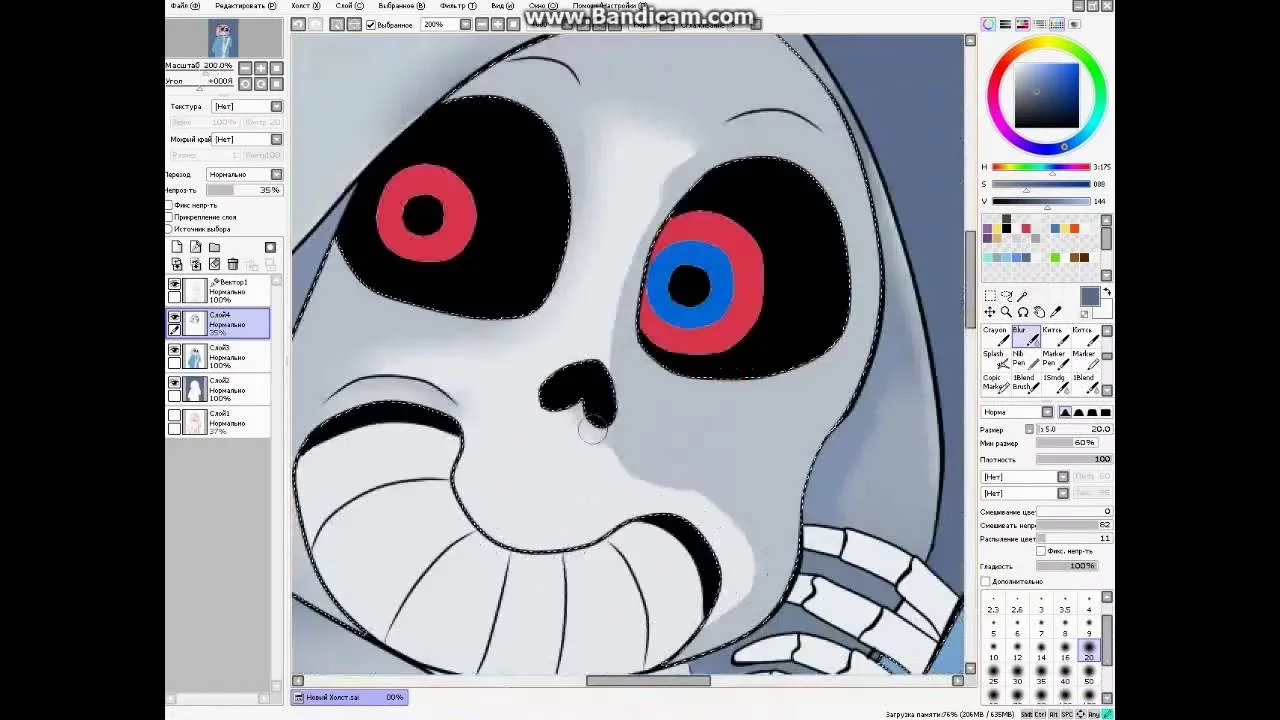Adjust the Непроз-ть layer opacity slider
The height and width of the screenshot is (720, 1280).
(x=245, y=190)
